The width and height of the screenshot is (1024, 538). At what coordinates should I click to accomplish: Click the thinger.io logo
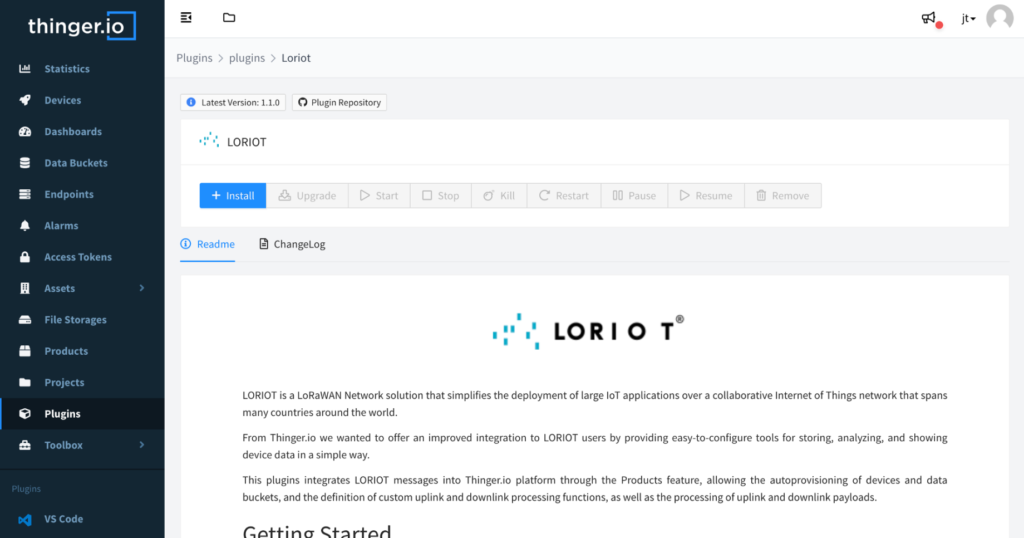[x=82, y=26]
